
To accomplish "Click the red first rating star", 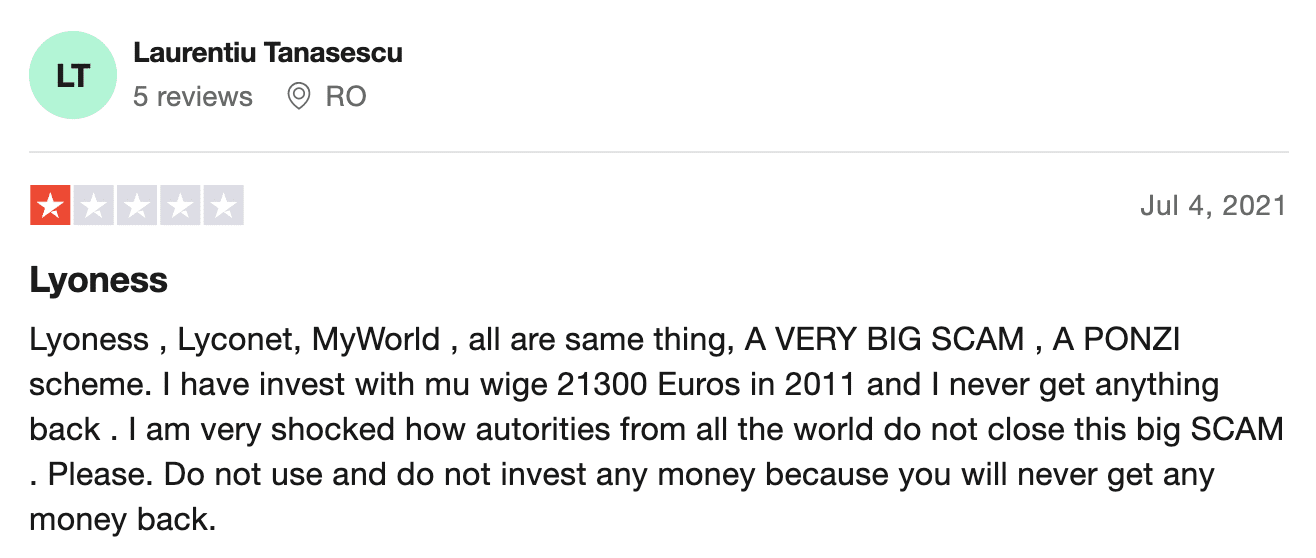I will (x=50, y=206).
